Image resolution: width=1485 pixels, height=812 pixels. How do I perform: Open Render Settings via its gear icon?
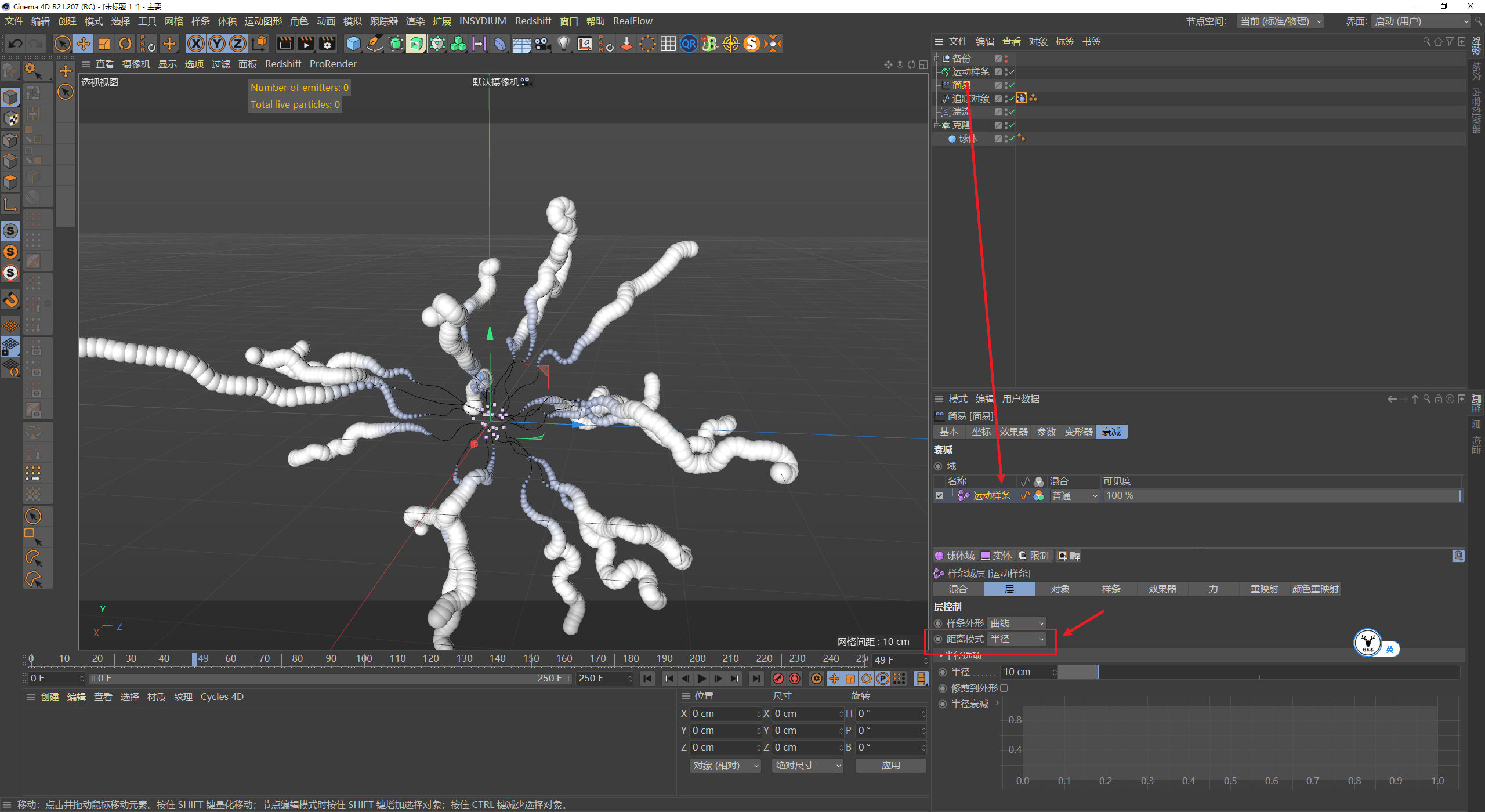coord(328,43)
